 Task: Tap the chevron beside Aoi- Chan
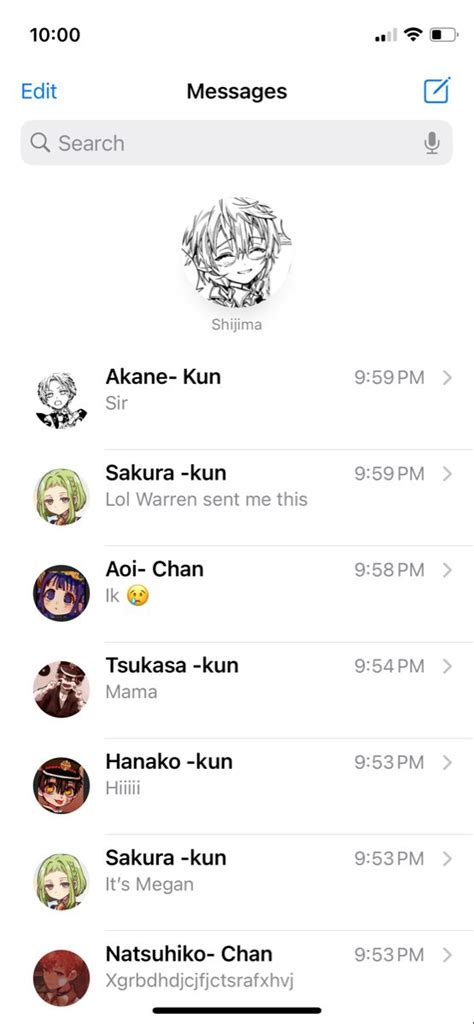pyautogui.click(x=447, y=570)
